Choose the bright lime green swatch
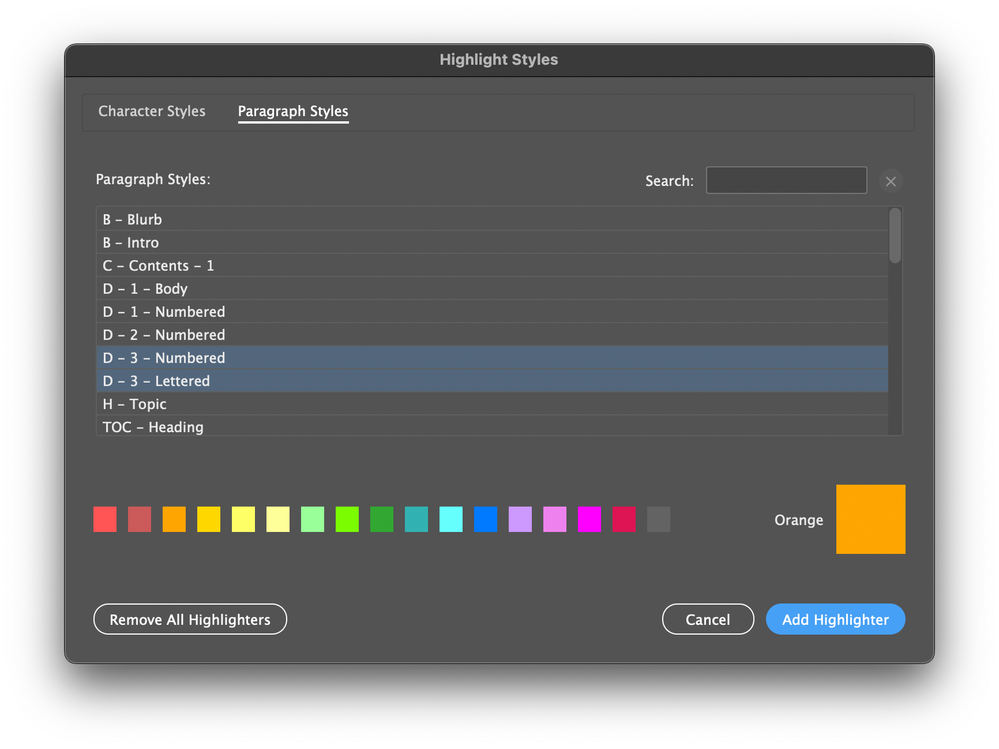This screenshot has width=999, height=749. coord(347,519)
